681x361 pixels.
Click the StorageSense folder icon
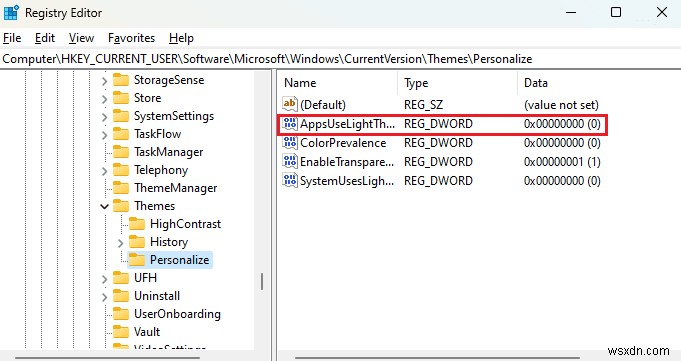(x=121, y=80)
